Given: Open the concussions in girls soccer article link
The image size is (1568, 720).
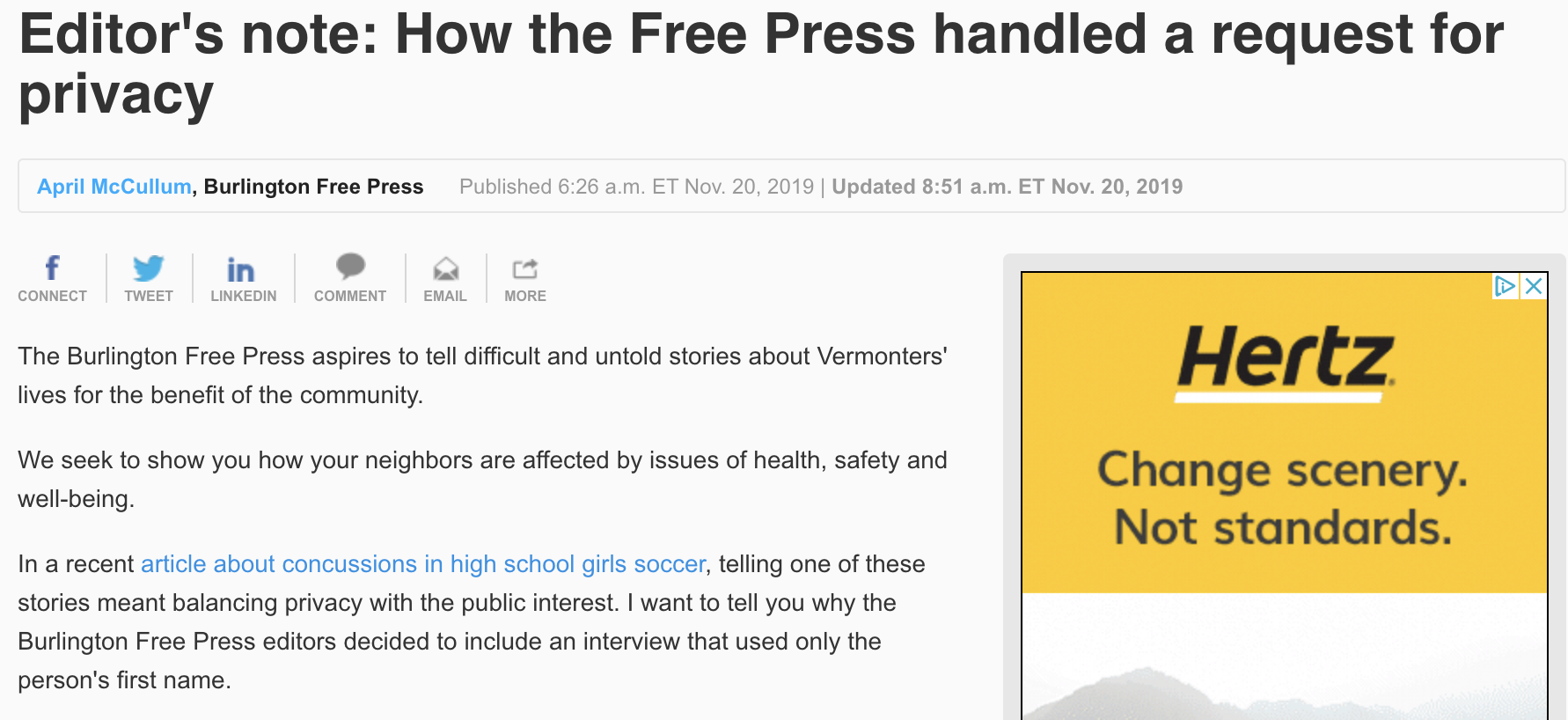Looking at the screenshot, I should [422, 564].
